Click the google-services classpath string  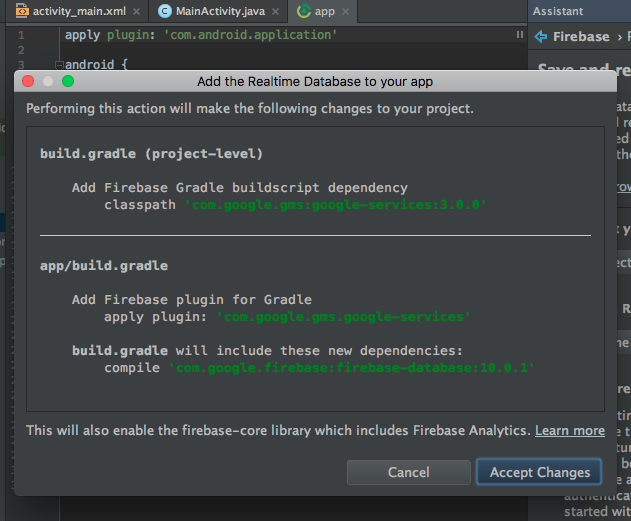click(x=336, y=205)
